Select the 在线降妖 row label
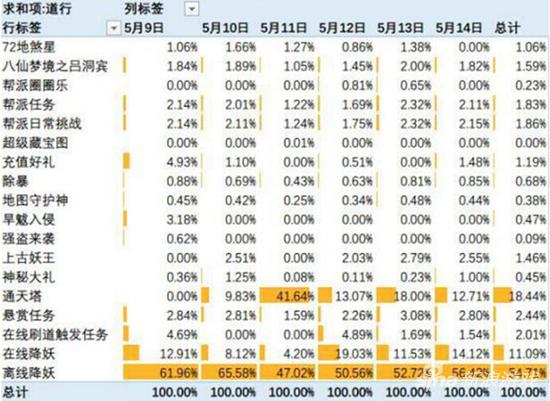 (29, 354)
